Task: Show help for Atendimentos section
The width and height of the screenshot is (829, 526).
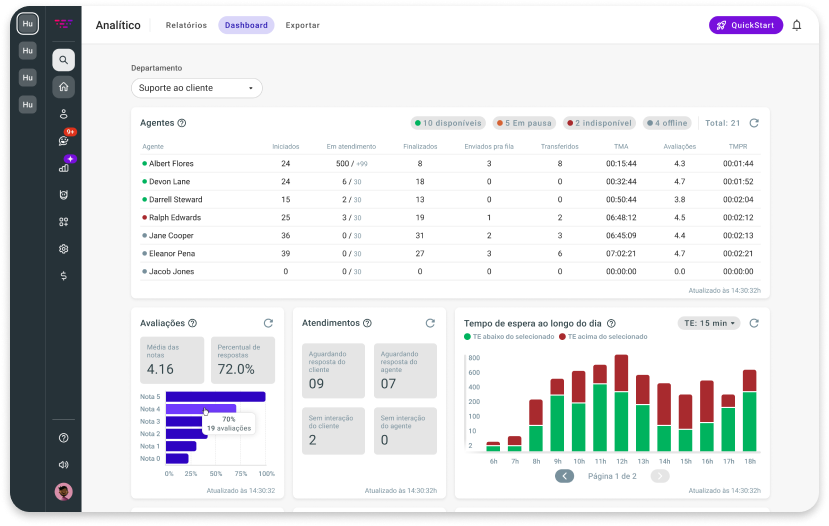Action: pyautogui.click(x=367, y=323)
